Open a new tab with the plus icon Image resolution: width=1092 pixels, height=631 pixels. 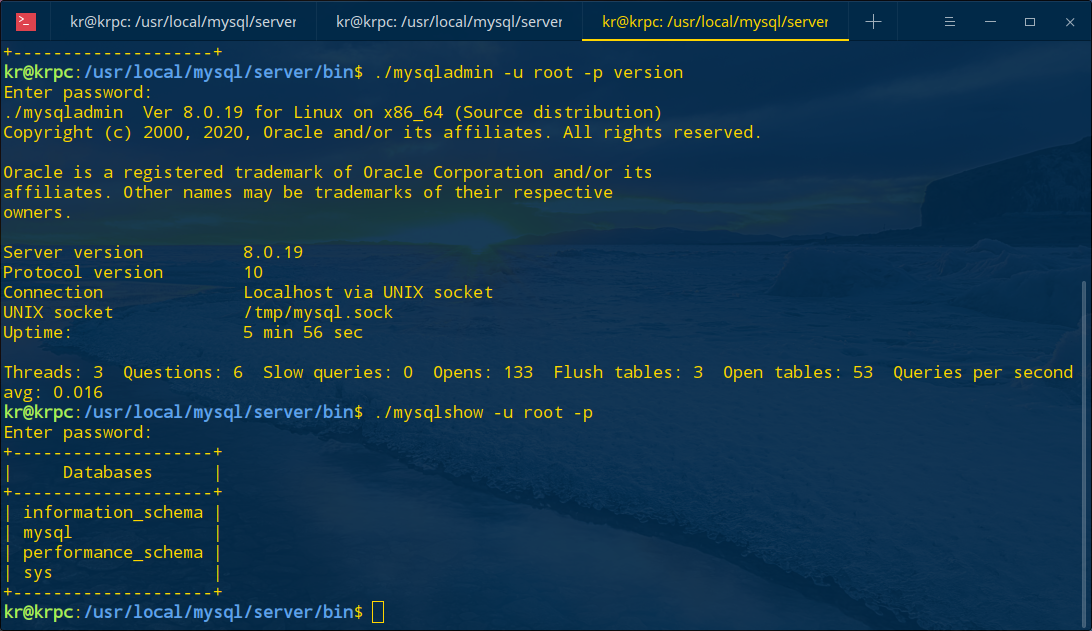(x=873, y=22)
